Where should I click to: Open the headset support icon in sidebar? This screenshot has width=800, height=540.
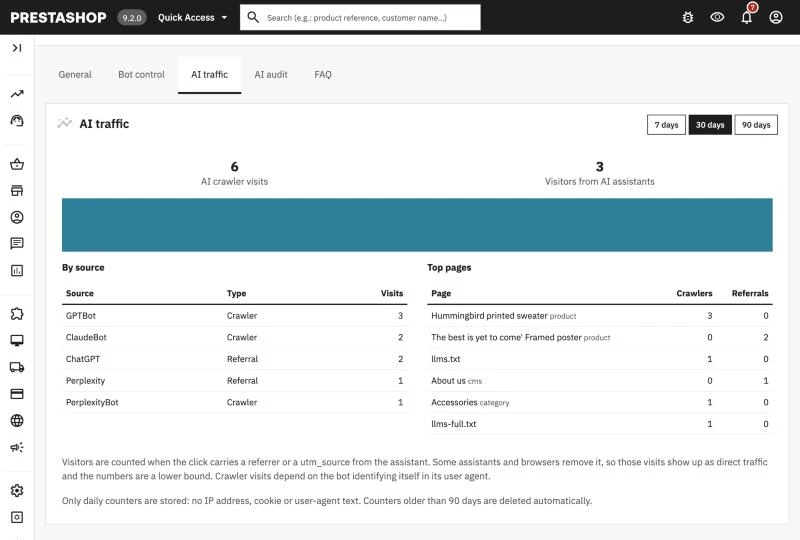coord(17,121)
